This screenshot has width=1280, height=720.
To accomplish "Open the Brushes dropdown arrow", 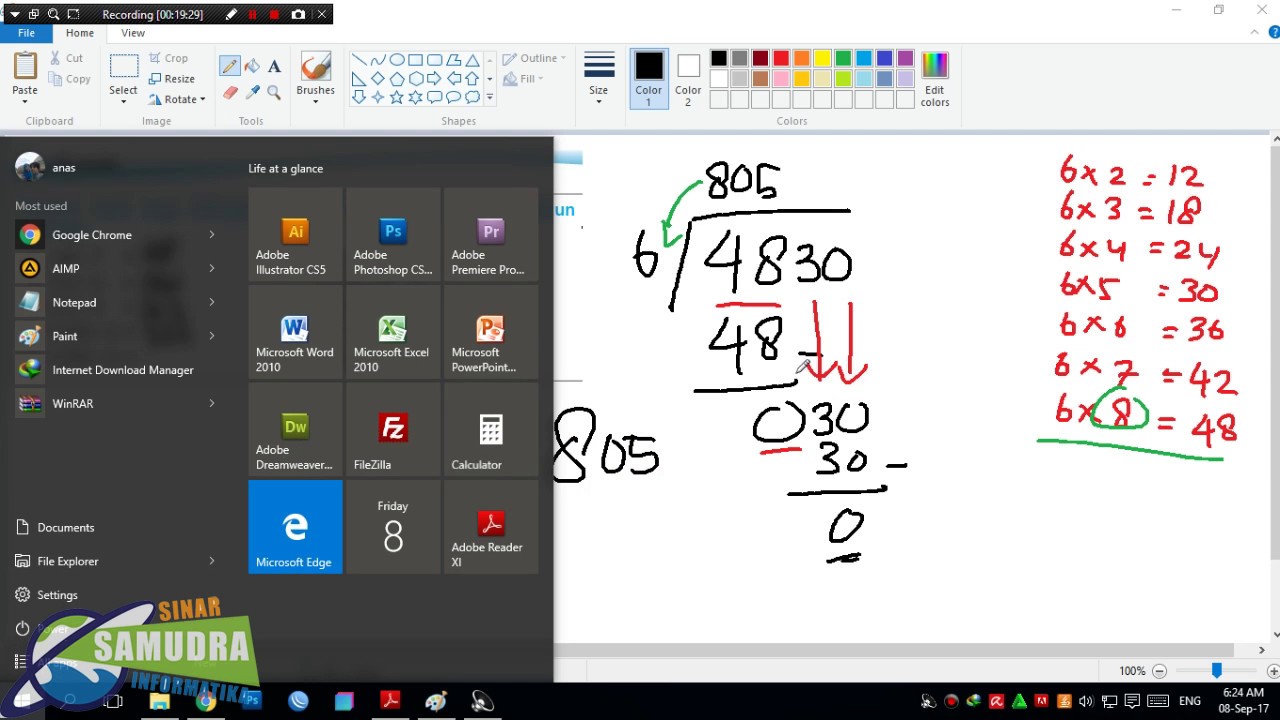I will [315, 102].
